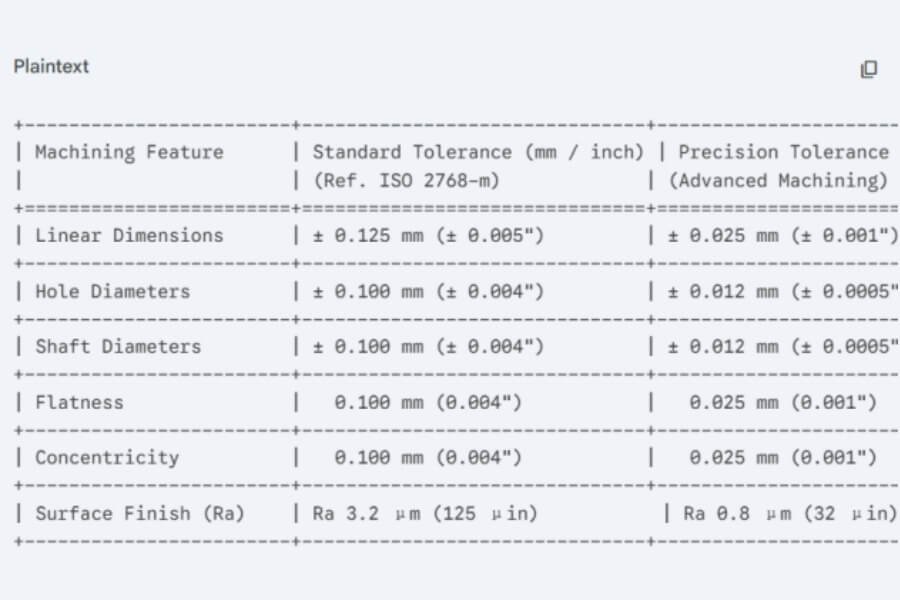Select the Plaintext language label
Image resolution: width=900 pixels, height=600 pixels.
pos(50,67)
